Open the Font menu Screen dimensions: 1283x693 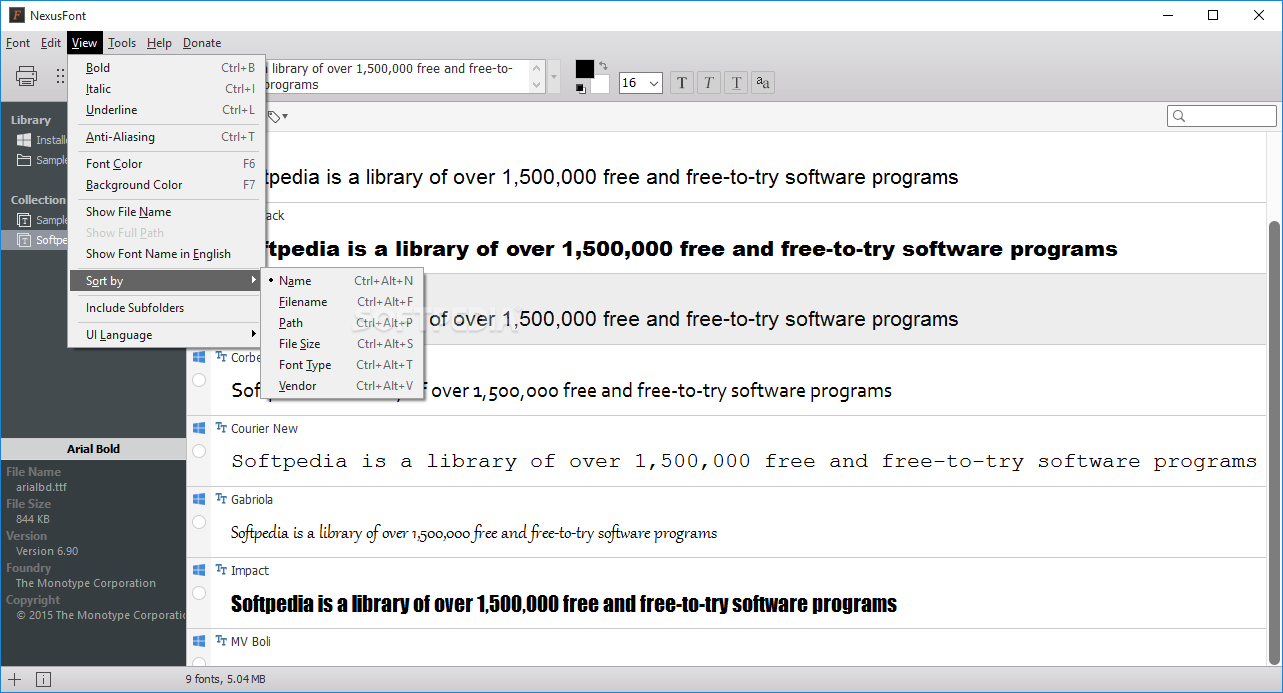coord(18,43)
